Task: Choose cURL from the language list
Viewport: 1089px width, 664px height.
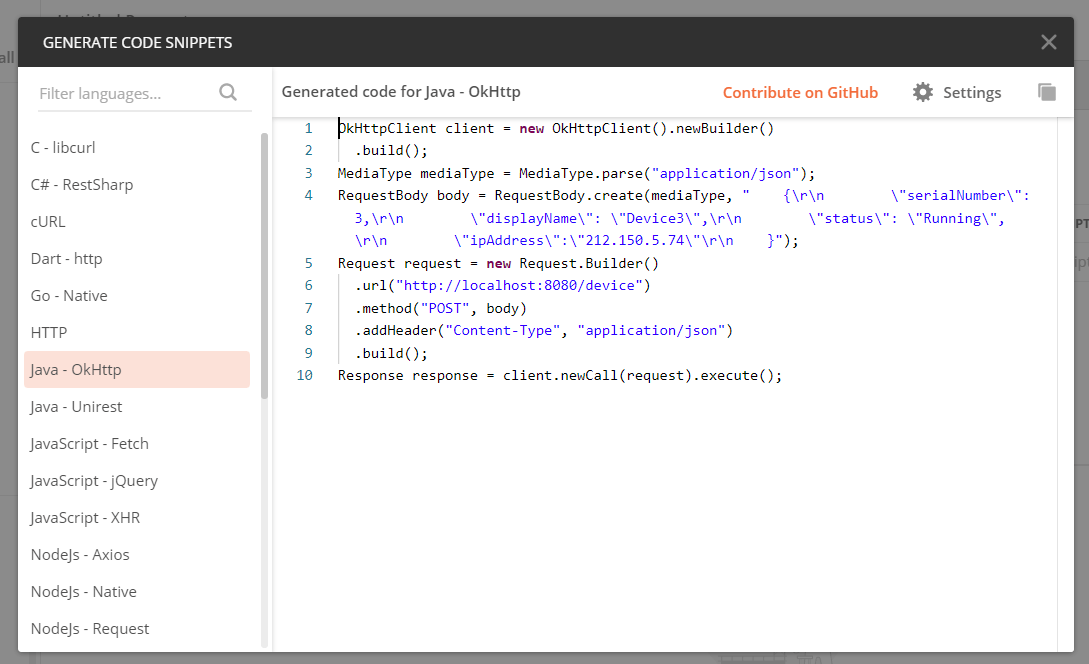Action: coord(137,222)
